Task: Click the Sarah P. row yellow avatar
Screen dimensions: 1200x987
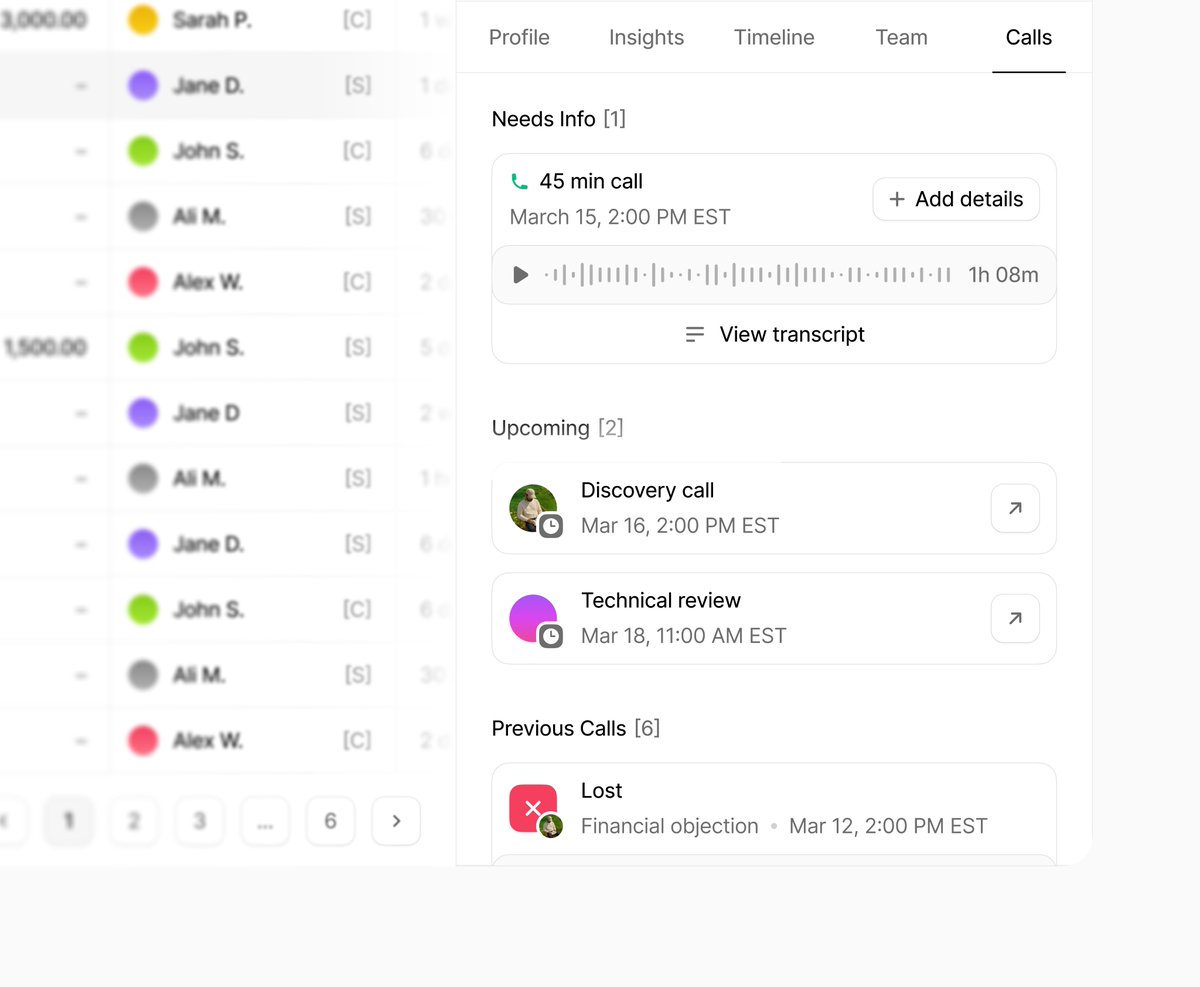Action: (x=143, y=20)
